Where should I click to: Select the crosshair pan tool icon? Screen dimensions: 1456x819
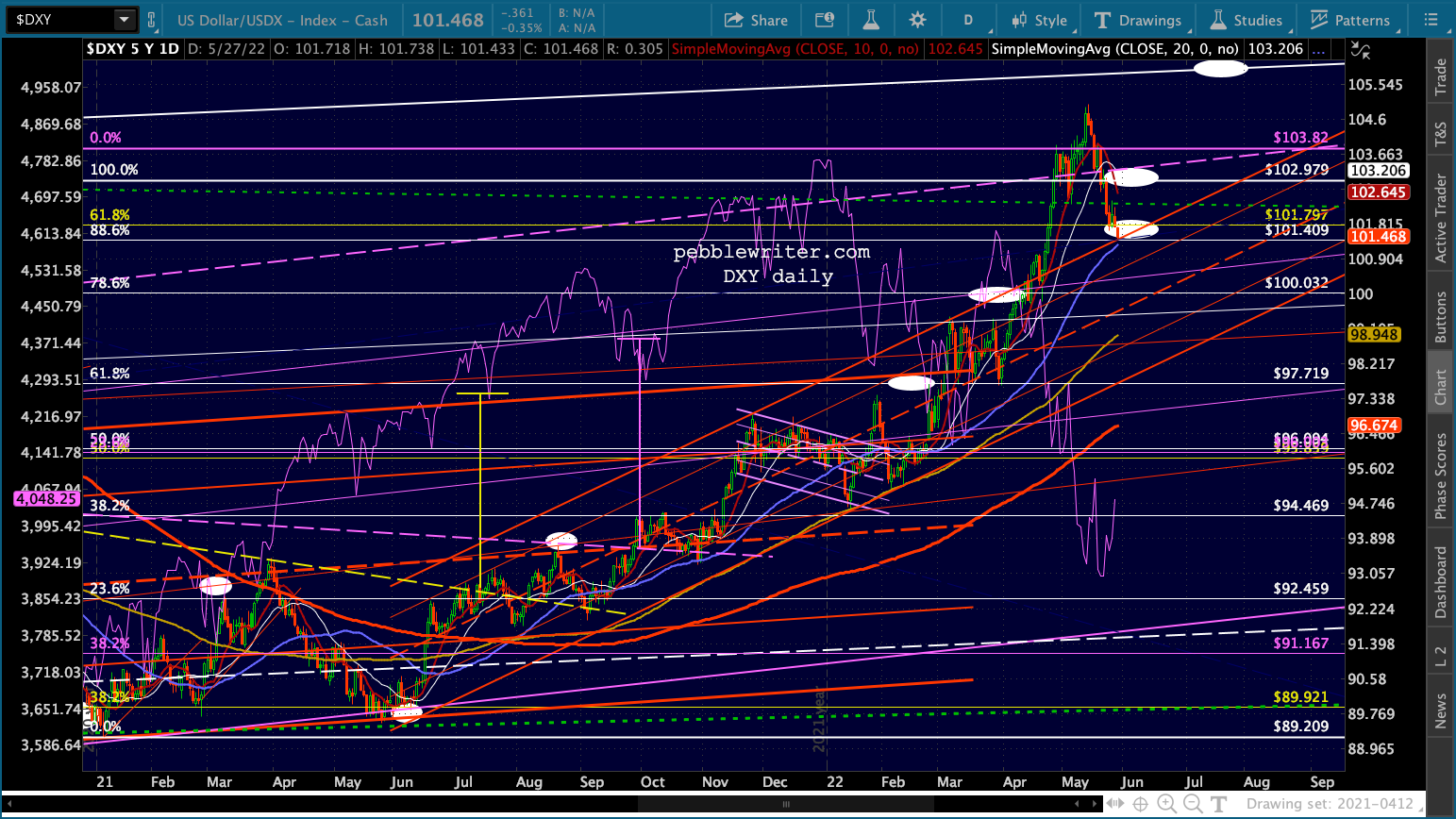[x=1141, y=804]
